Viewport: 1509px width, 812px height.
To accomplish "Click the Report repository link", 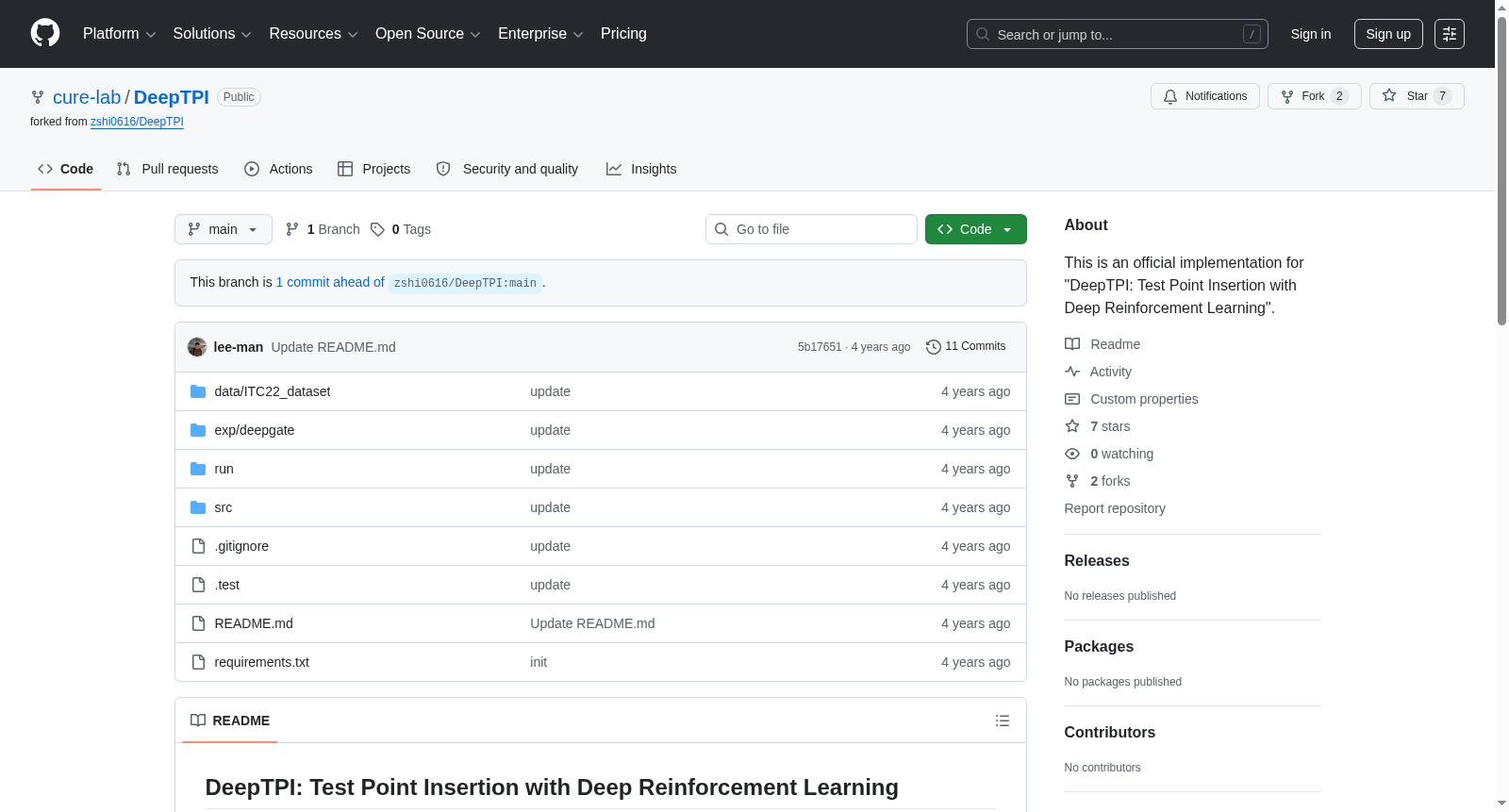I will tap(1115, 508).
